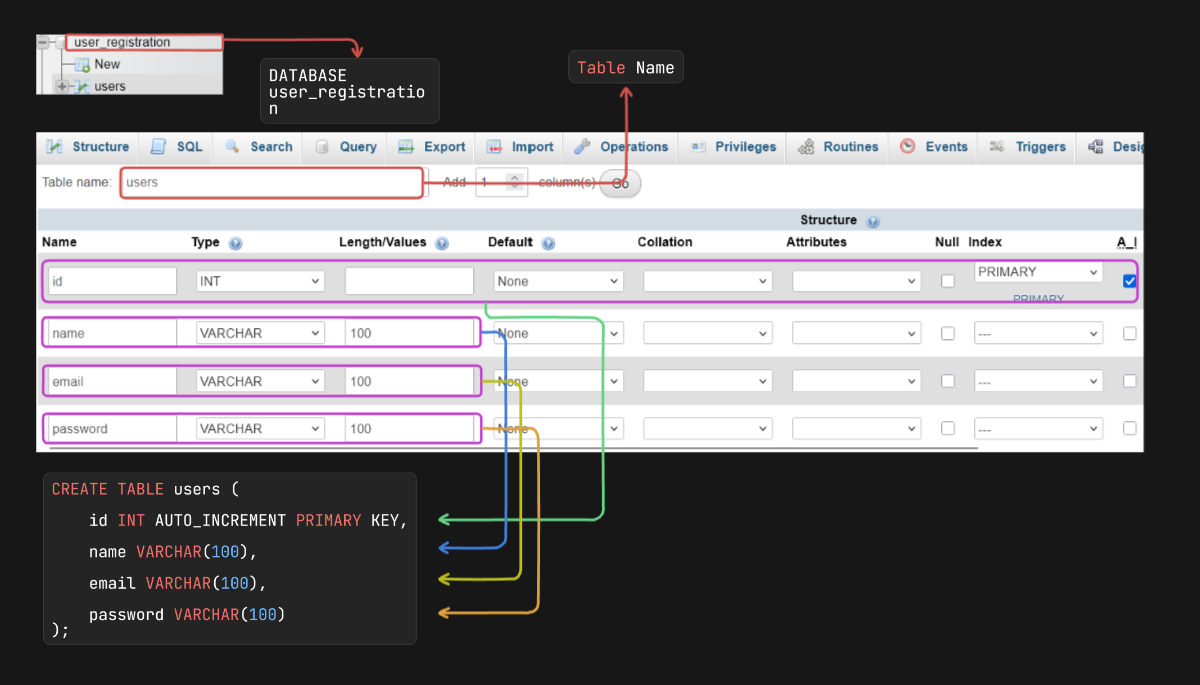The width and height of the screenshot is (1200, 685).
Task: Open the VARCHAR type dropdown for email
Action: [x=260, y=381]
